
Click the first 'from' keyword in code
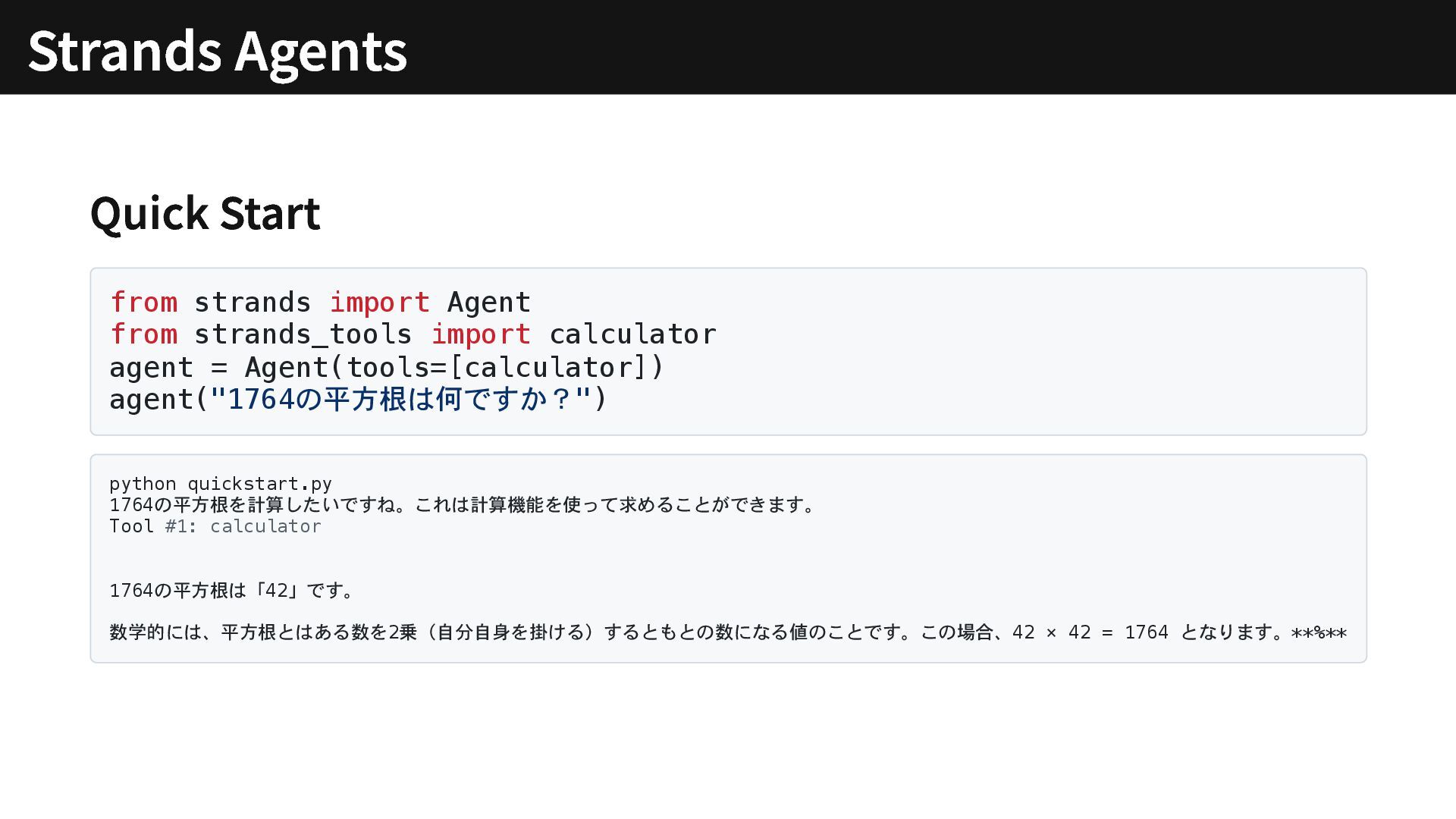144,303
